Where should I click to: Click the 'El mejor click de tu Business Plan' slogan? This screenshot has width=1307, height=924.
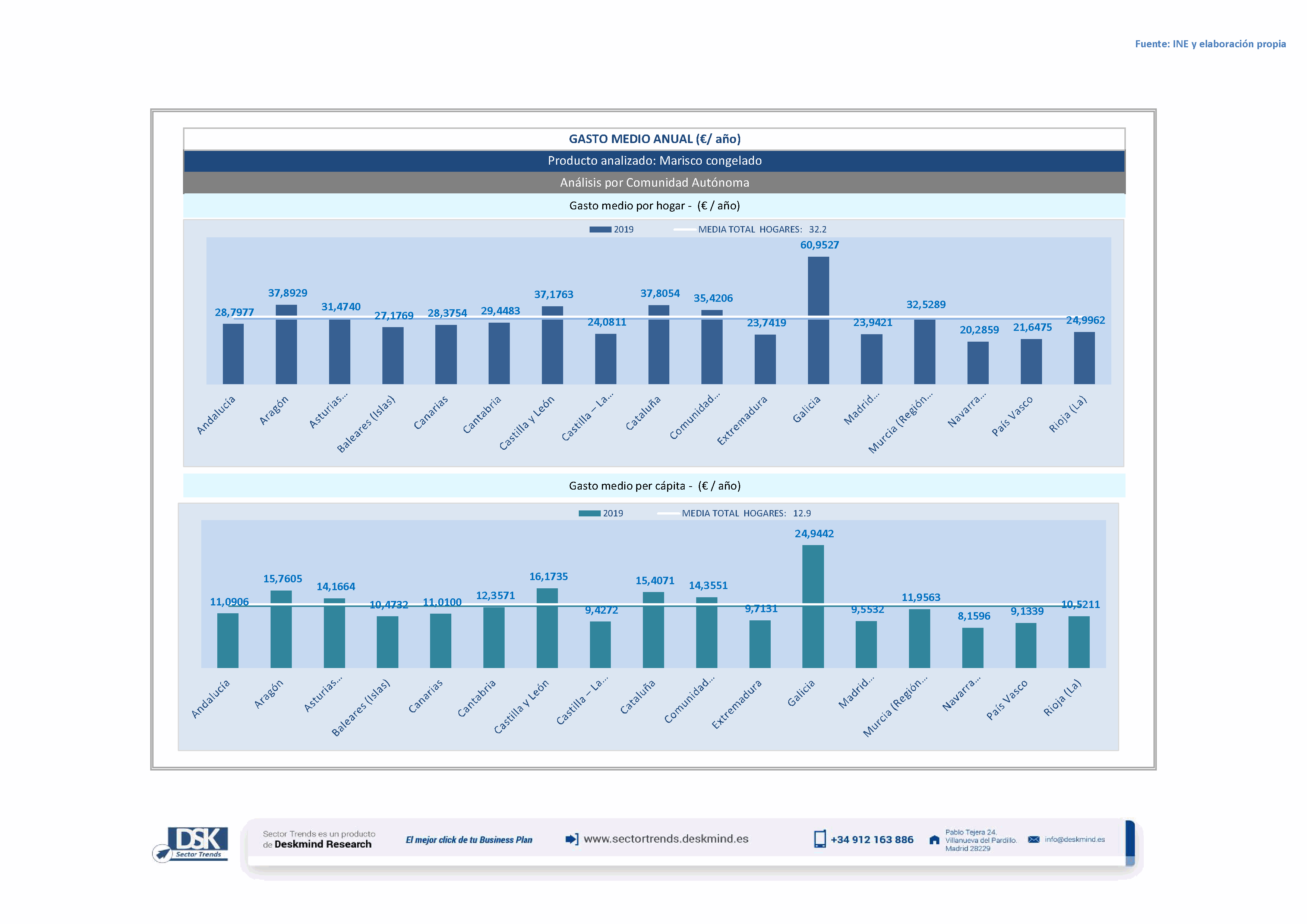[468, 840]
